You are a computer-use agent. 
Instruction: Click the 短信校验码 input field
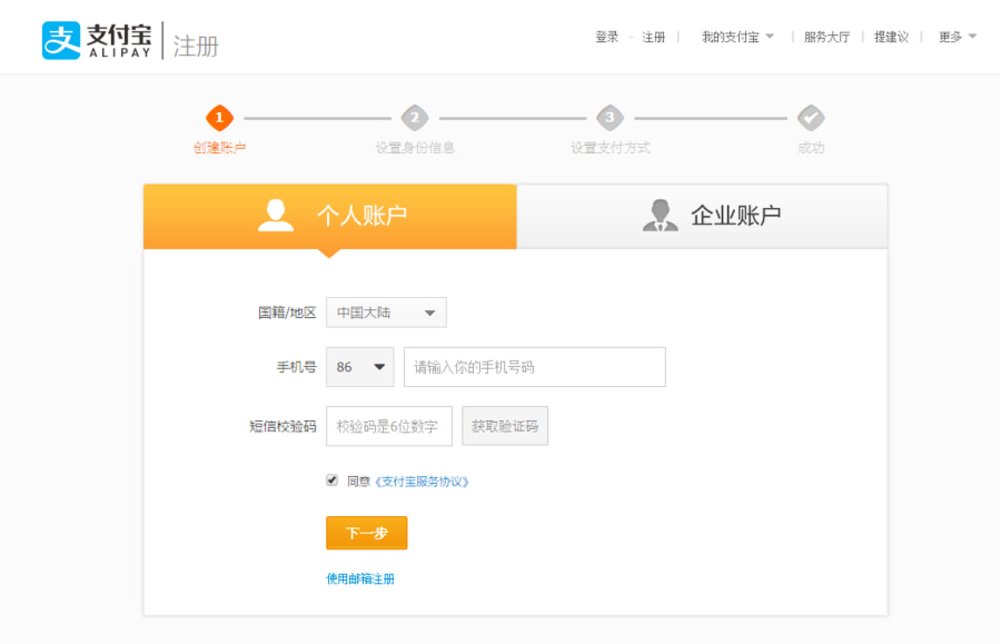coord(389,426)
